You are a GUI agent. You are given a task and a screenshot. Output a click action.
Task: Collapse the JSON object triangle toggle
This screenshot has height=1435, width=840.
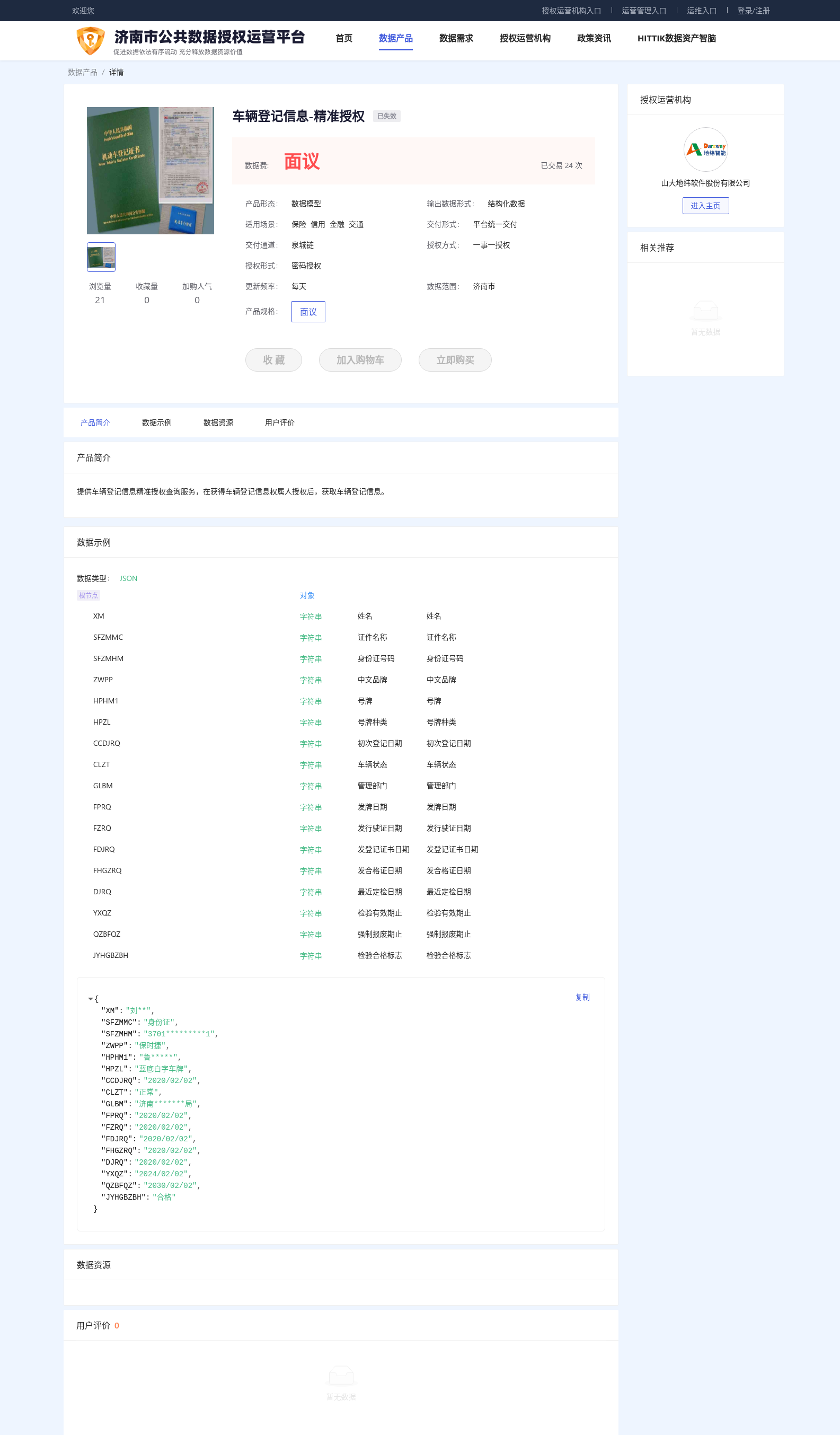91,999
